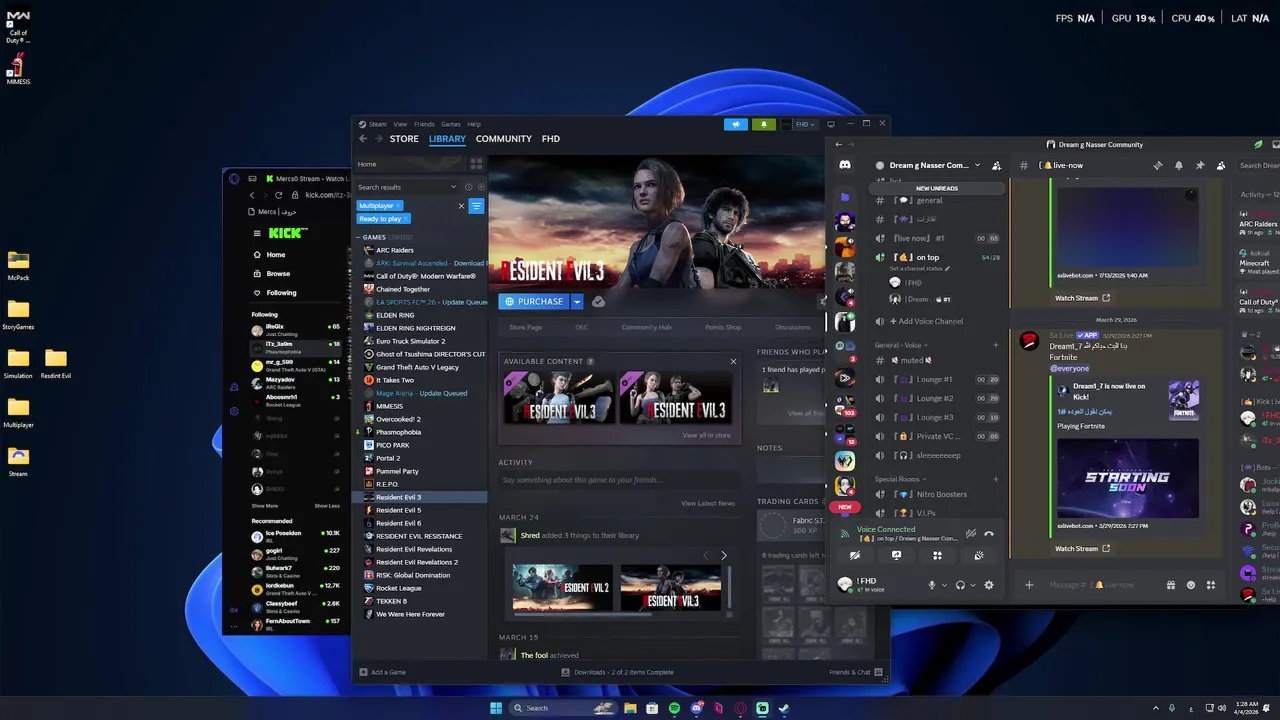Open Kick sidebar hamburger menu
The image size is (1280, 720).
pyautogui.click(x=257, y=233)
